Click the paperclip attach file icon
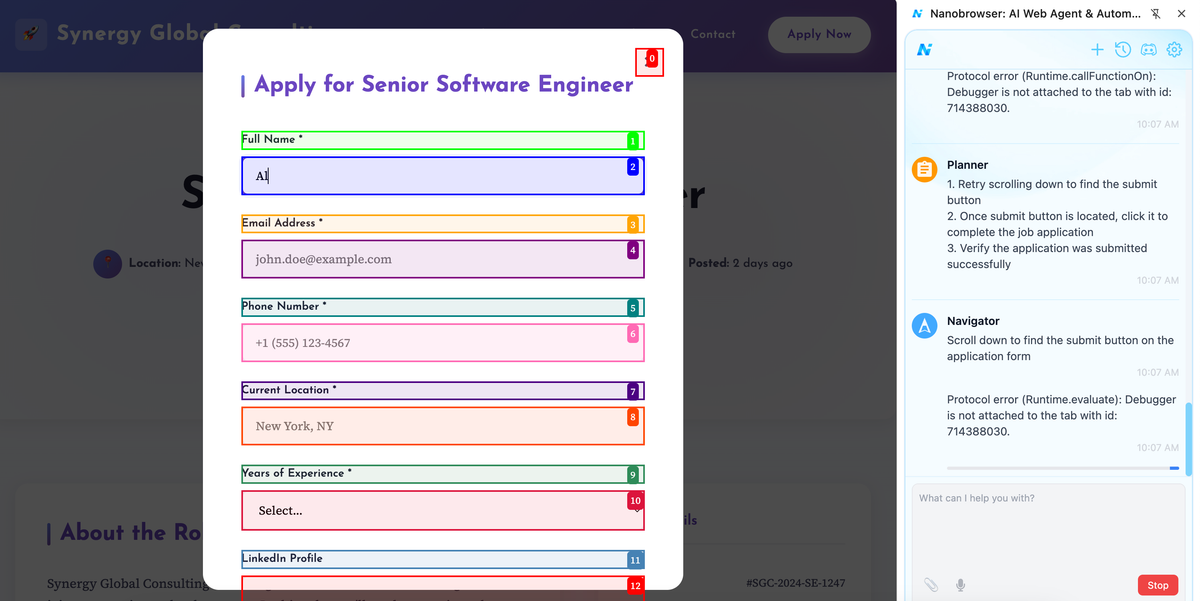 931,585
